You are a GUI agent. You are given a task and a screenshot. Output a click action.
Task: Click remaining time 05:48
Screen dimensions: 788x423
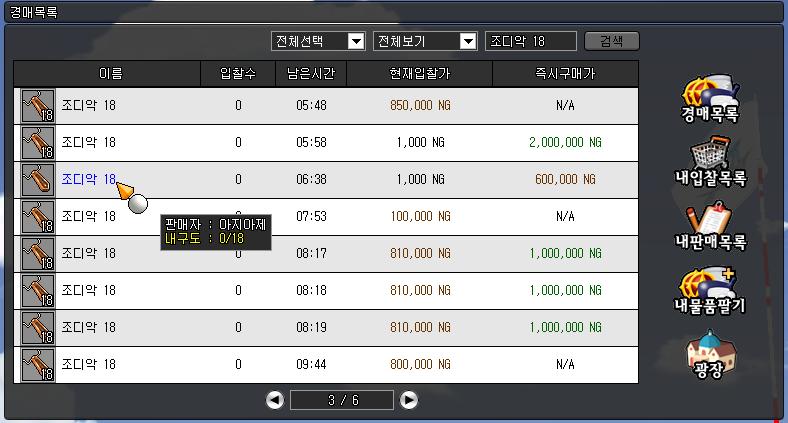pyautogui.click(x=311, y=105)
